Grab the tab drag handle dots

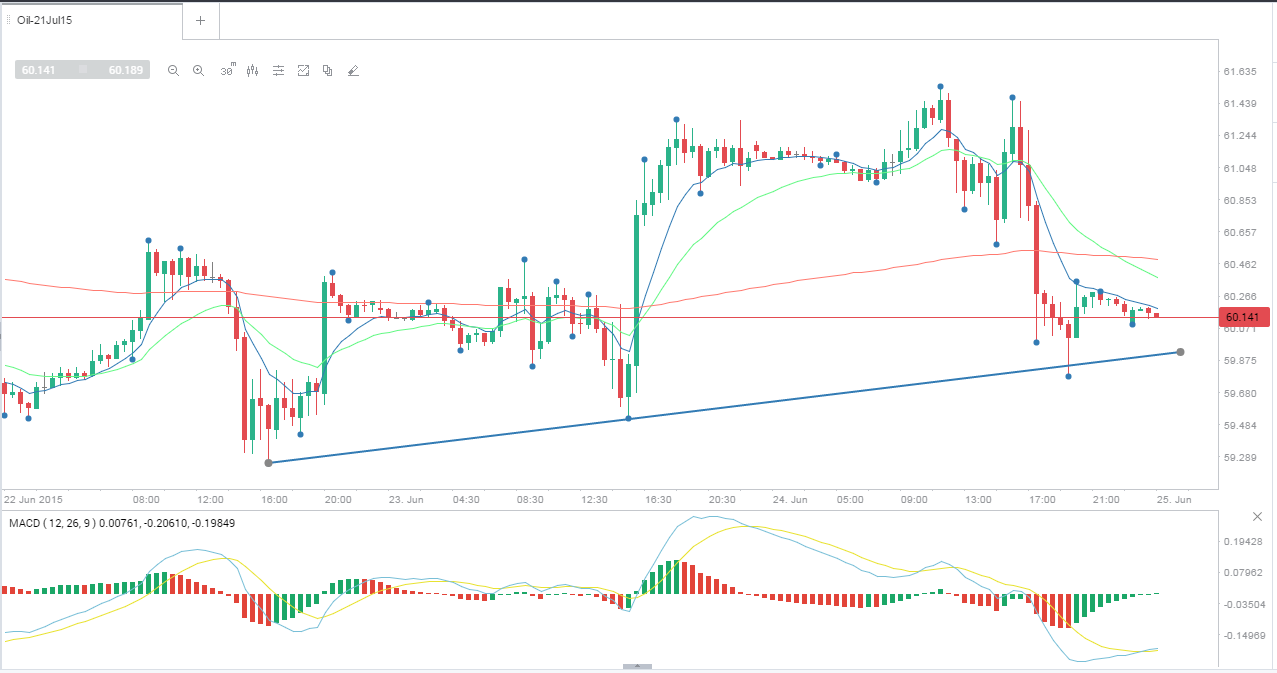pyautogui.click(x=9, y=20)
